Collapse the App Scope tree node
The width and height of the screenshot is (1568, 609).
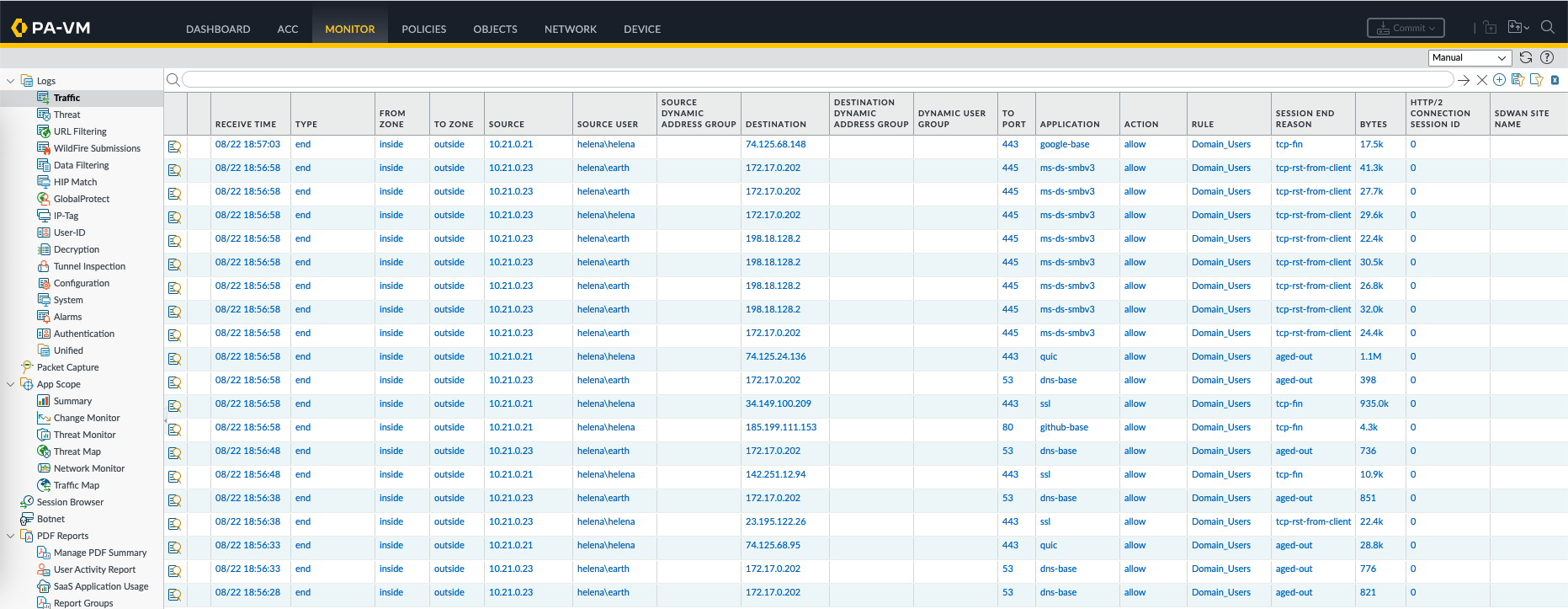pos(10,384)
